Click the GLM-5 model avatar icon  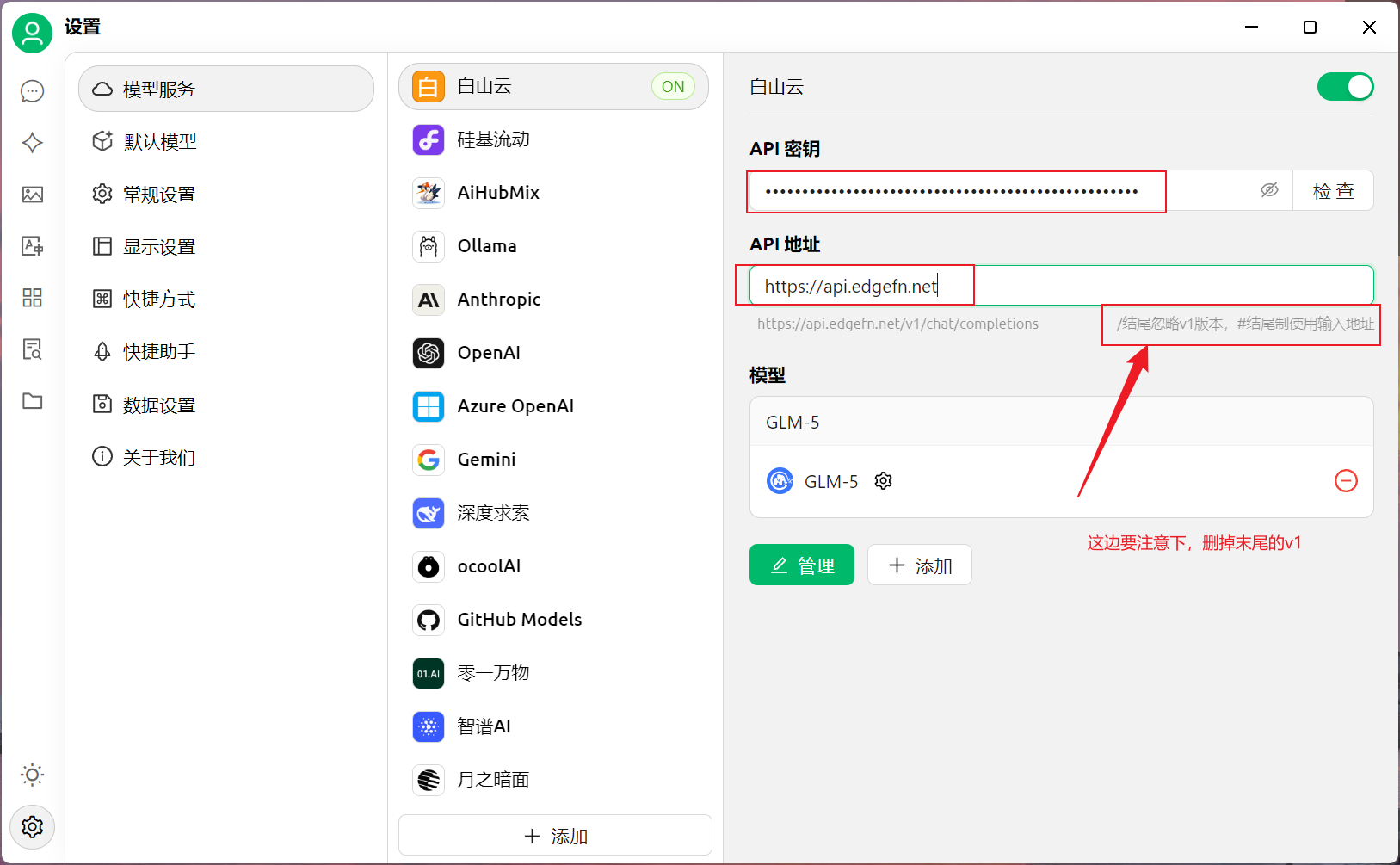[x=780, y=480]
